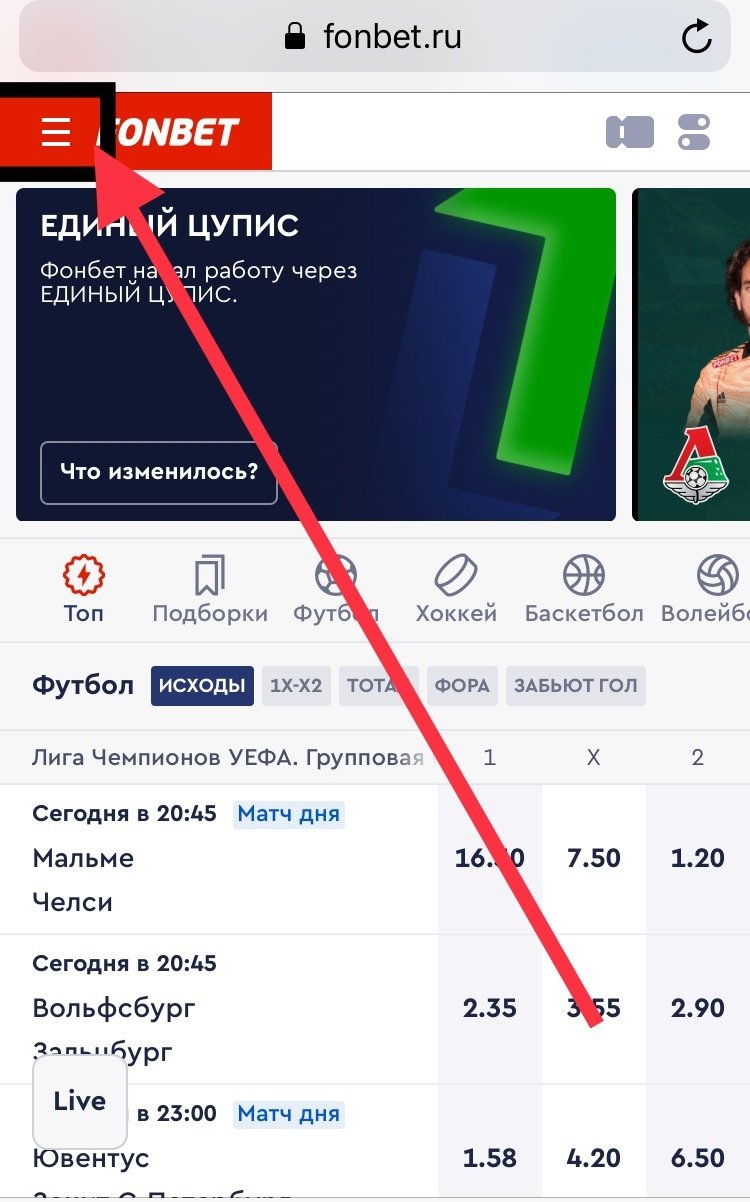Open the settings toggles icon
This screenshot has width=750, height=1202.
694,132
